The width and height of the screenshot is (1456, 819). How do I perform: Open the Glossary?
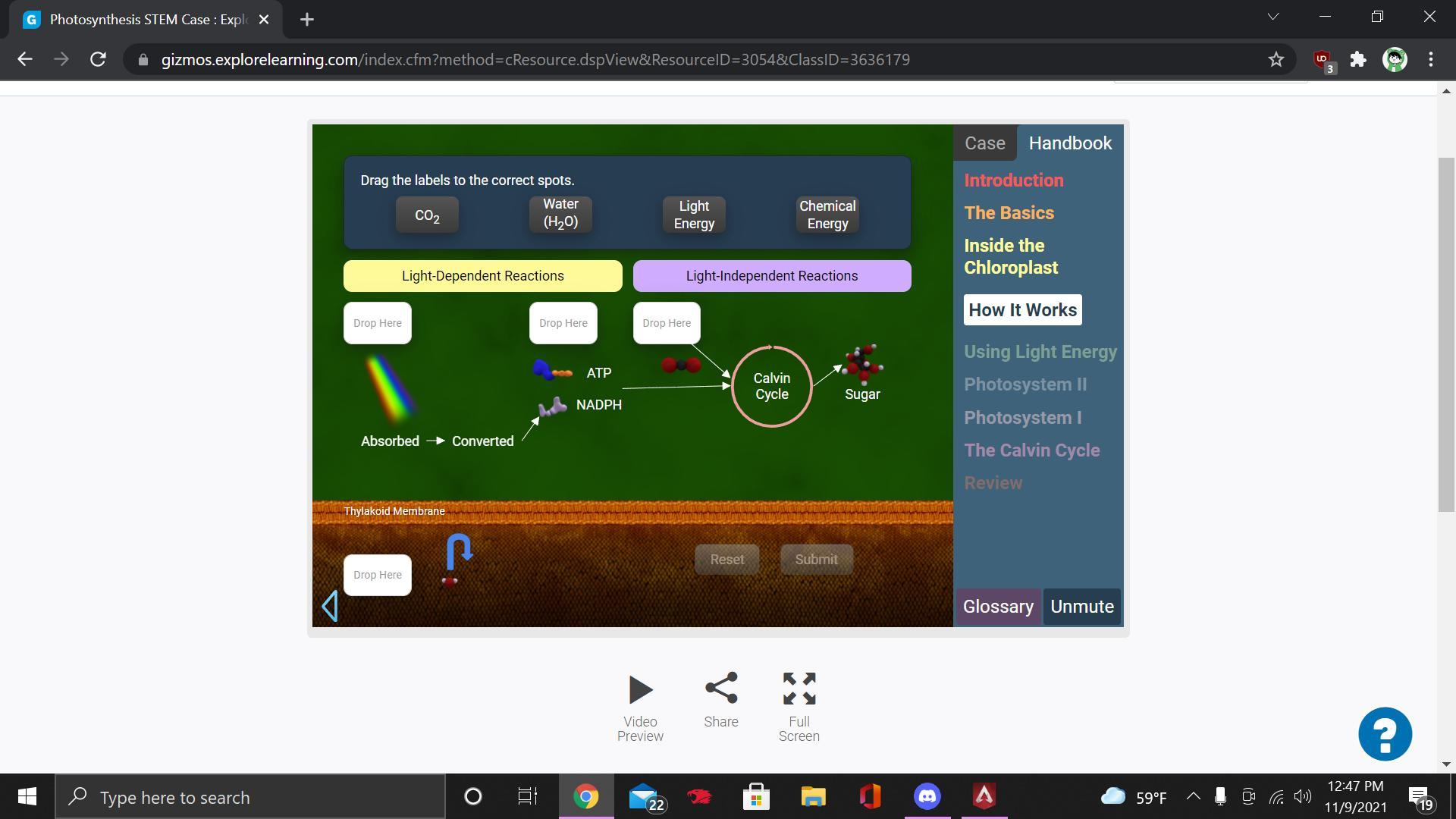pos(998,607)
